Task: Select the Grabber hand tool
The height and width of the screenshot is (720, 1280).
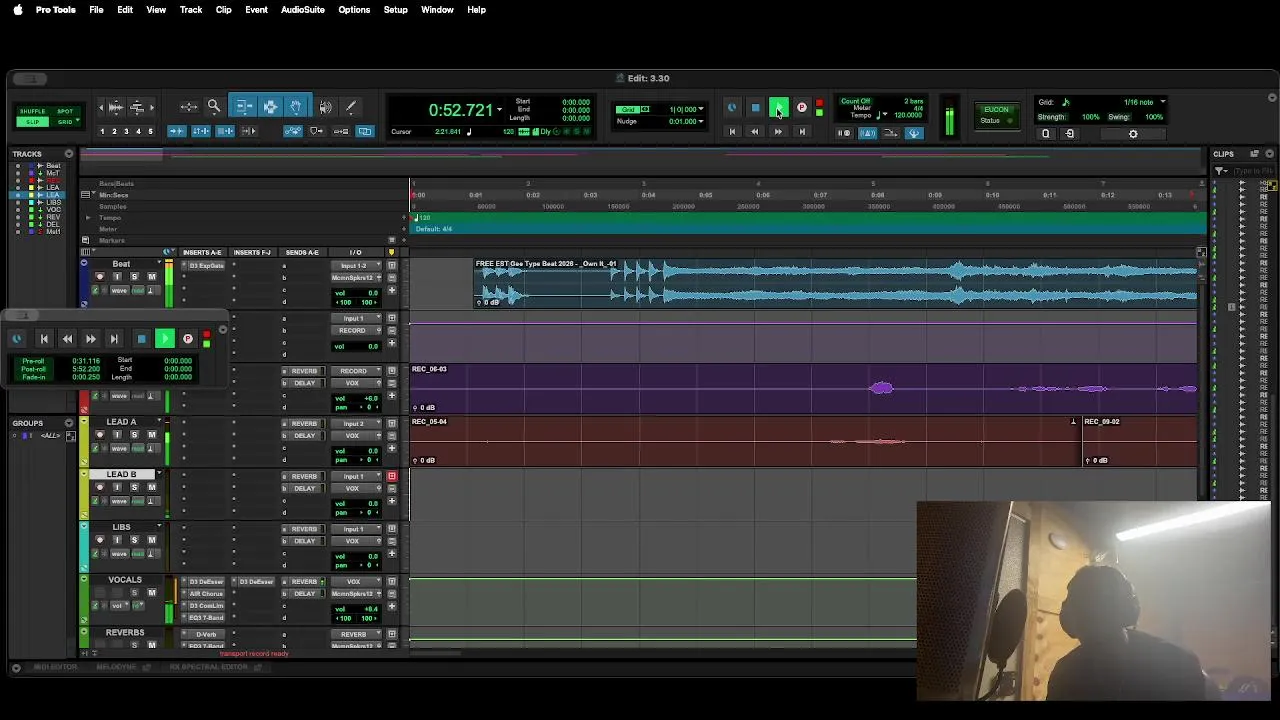Action: (x=296, y=107)
